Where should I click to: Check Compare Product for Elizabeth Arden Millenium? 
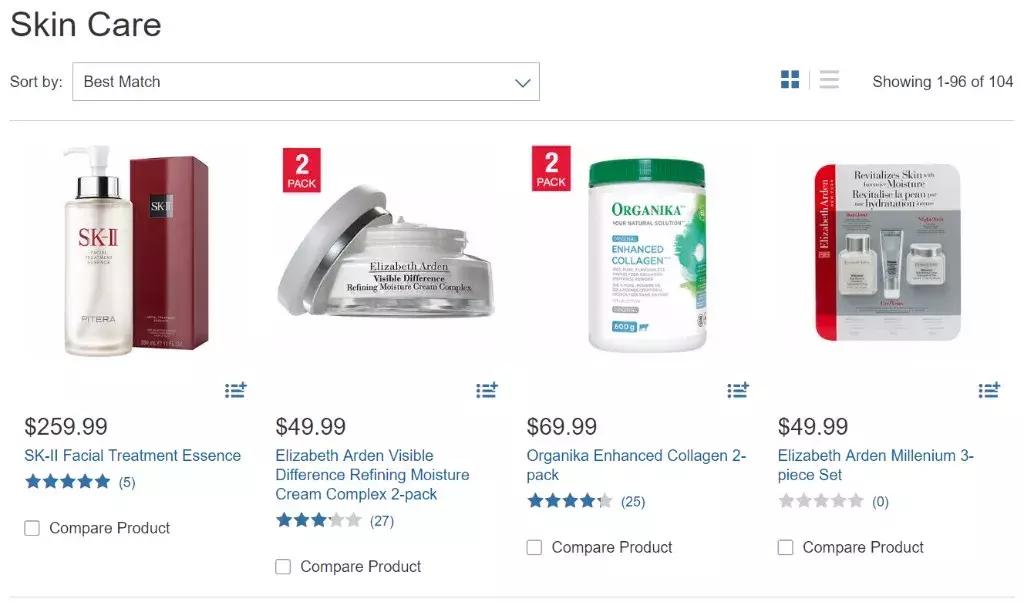point(785,547)
